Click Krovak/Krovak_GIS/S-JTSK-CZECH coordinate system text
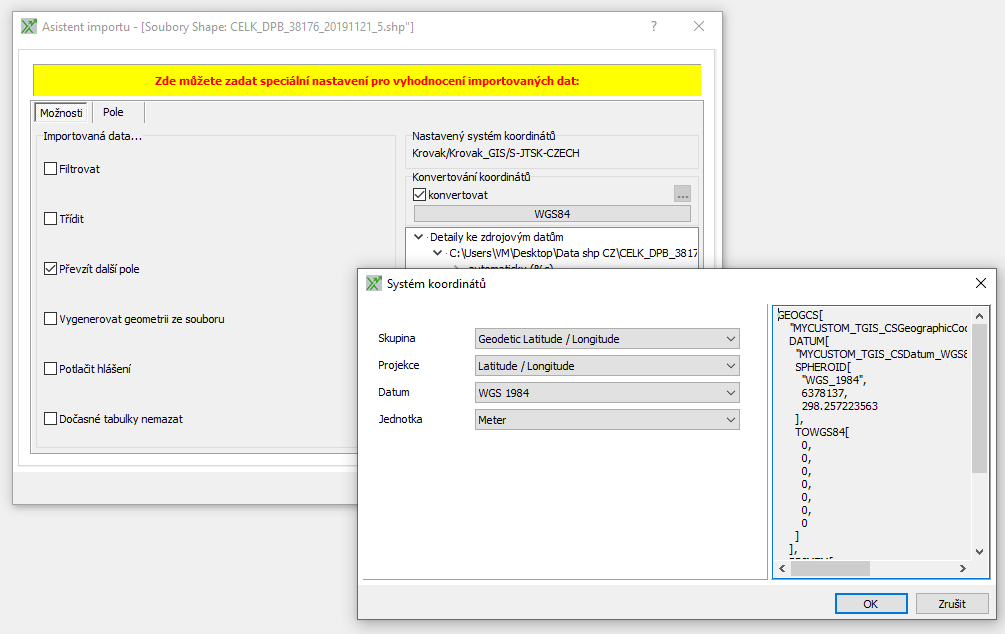The image size is (1005, 634). (x=495, y=153)
